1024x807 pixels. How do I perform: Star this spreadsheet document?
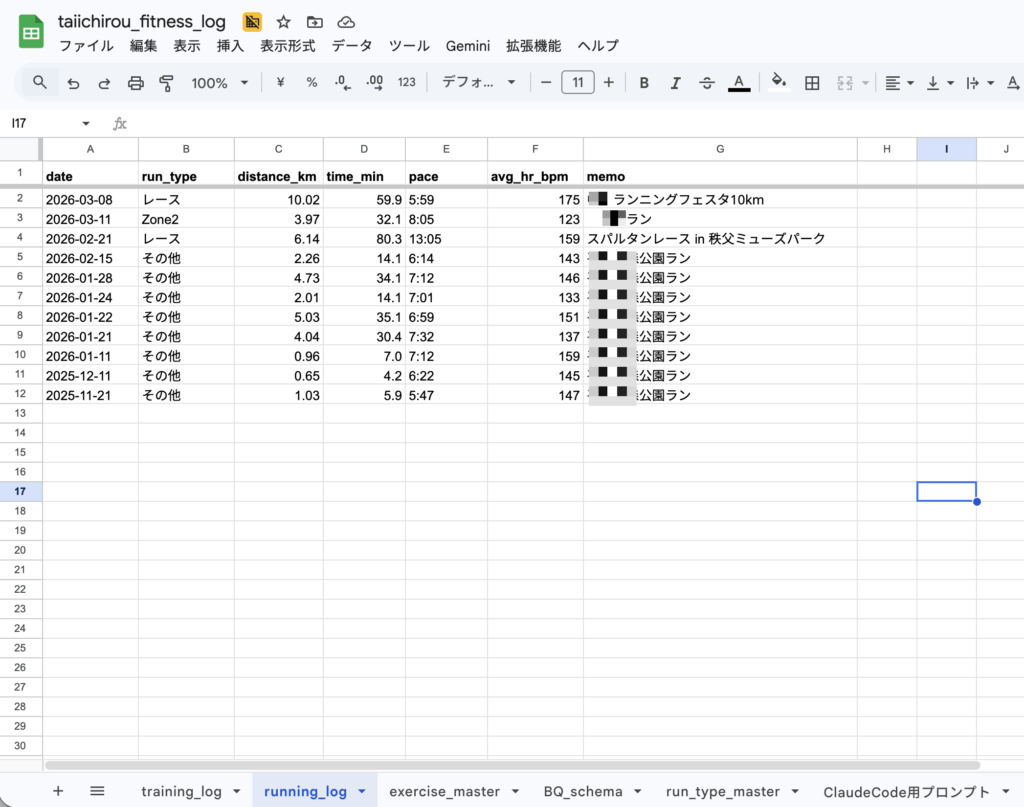click(x=284, y=22)
